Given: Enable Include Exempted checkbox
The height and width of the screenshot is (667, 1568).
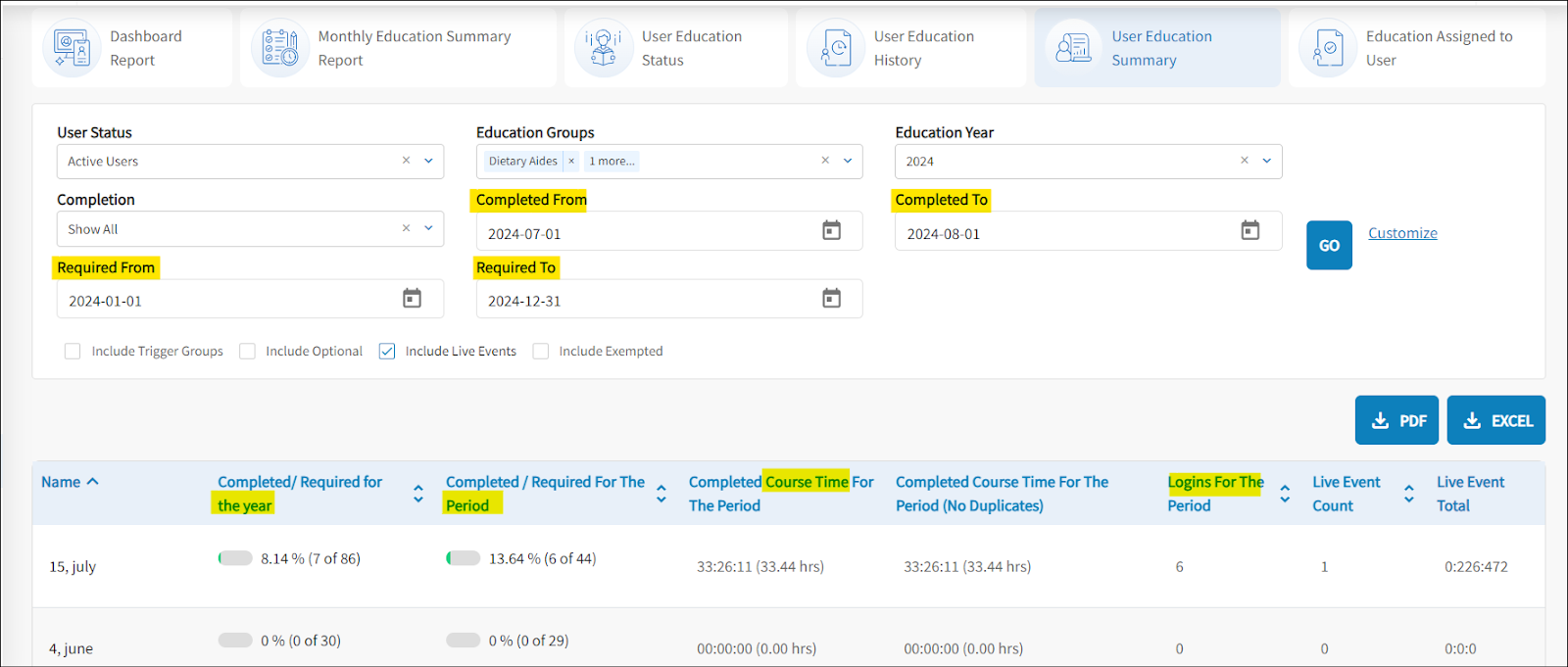Looking at the screenshot, I should tap(541, 352).
